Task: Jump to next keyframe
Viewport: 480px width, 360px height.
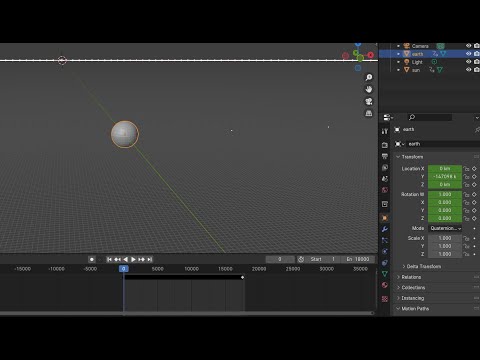Action: 142,259
